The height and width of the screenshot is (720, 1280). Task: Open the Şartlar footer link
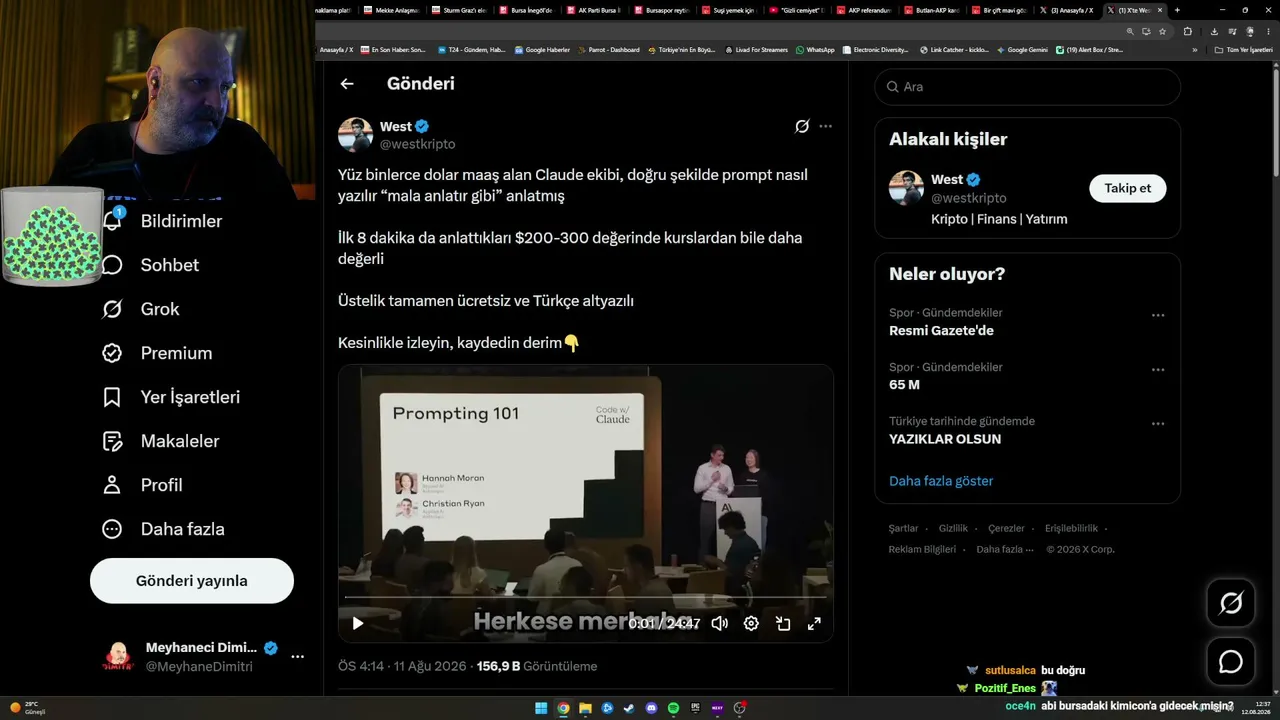tap(903, 529)
